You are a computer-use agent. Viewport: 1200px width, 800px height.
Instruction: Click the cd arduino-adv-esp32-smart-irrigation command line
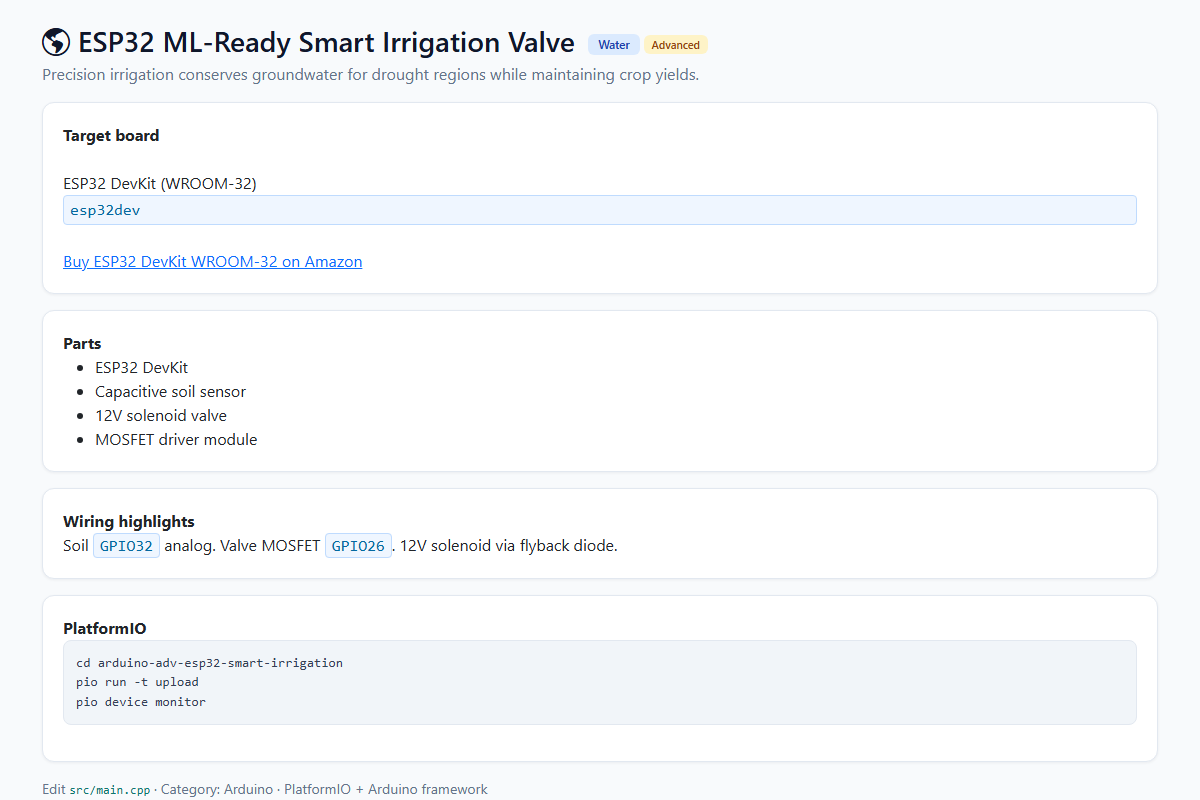[x=209, y=663]
